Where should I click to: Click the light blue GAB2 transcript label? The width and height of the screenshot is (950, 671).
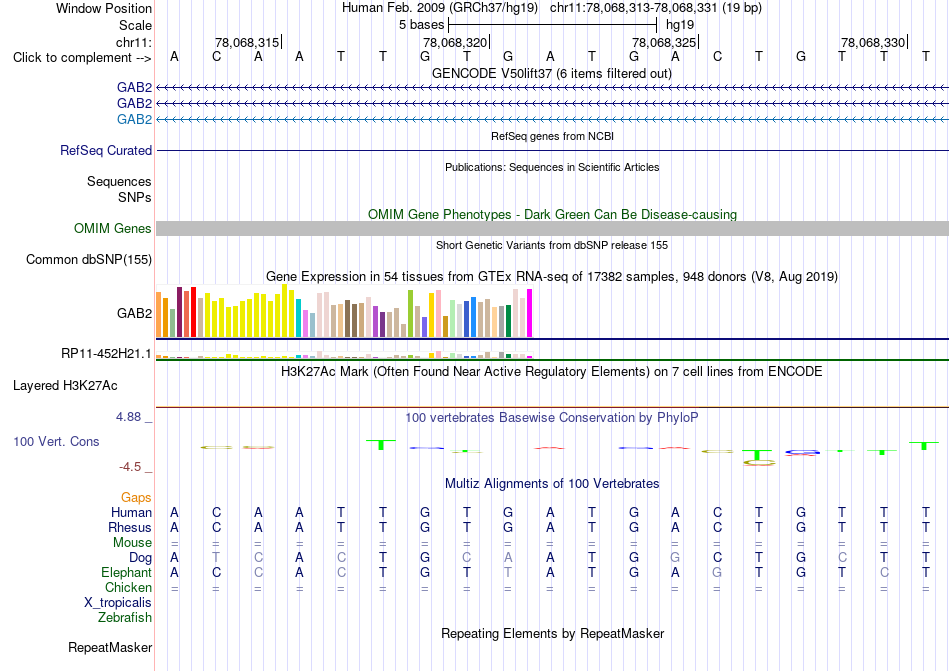(135, 119)
